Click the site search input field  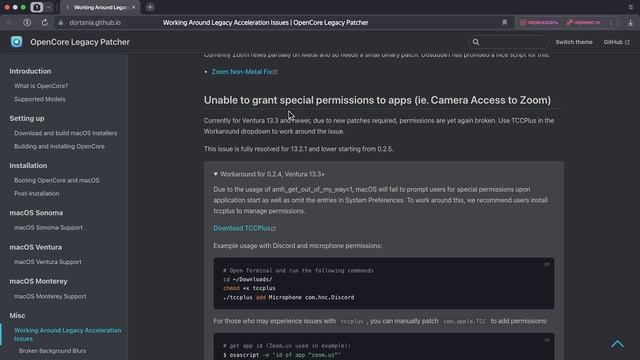point(508,42)
